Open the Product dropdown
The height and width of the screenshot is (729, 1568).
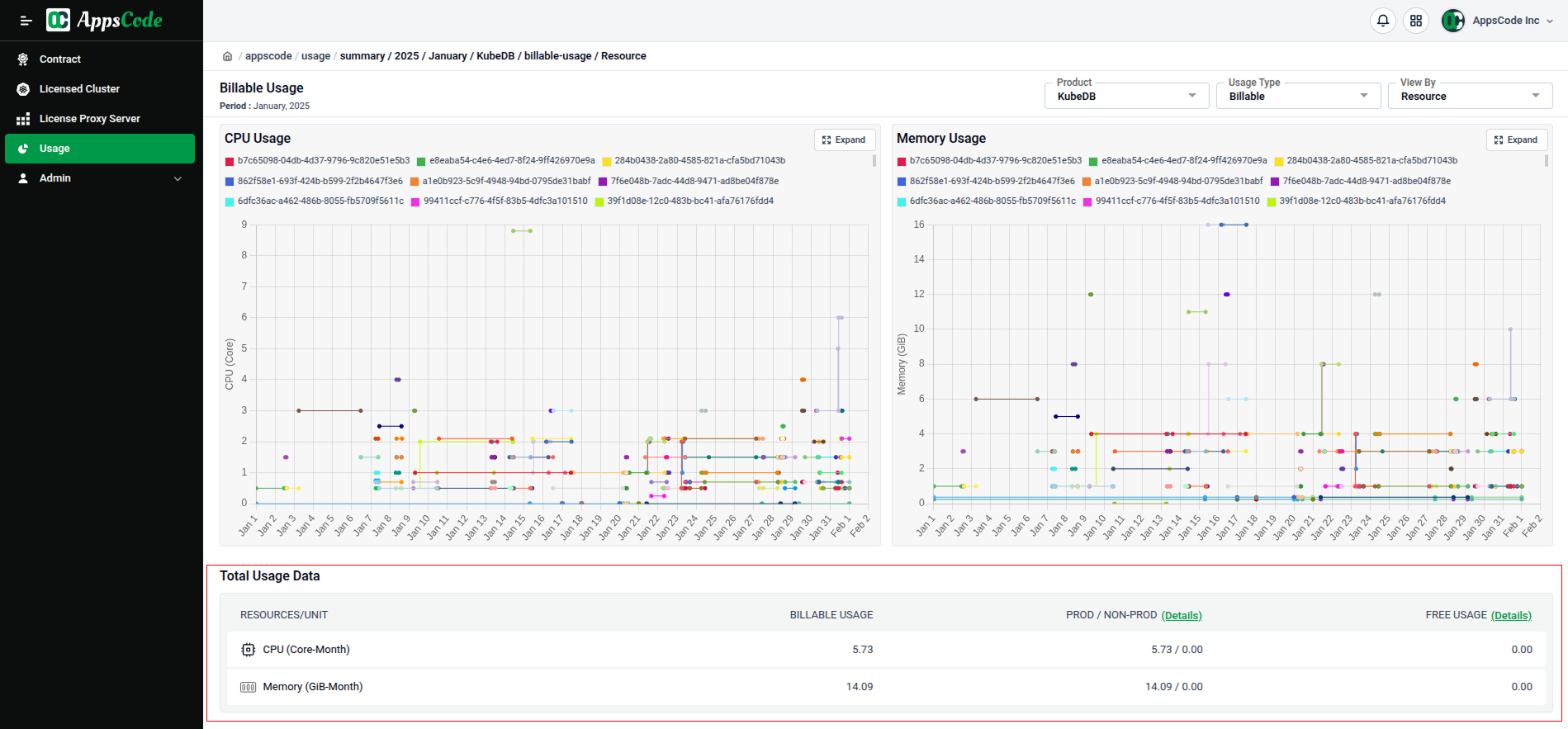[x=1126, y=96]
